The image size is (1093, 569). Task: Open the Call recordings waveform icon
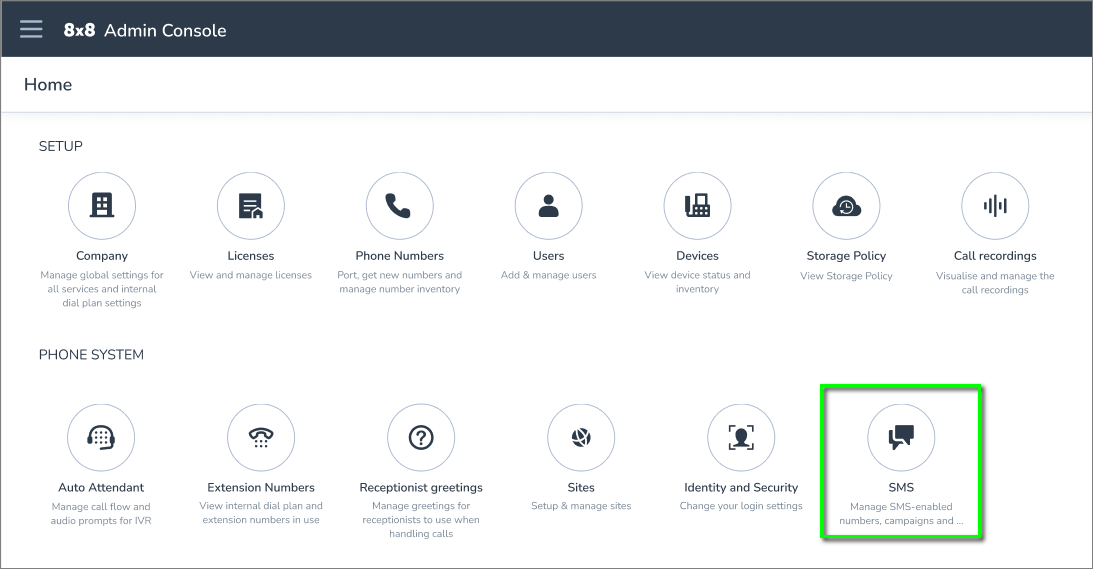click(995, 206)
